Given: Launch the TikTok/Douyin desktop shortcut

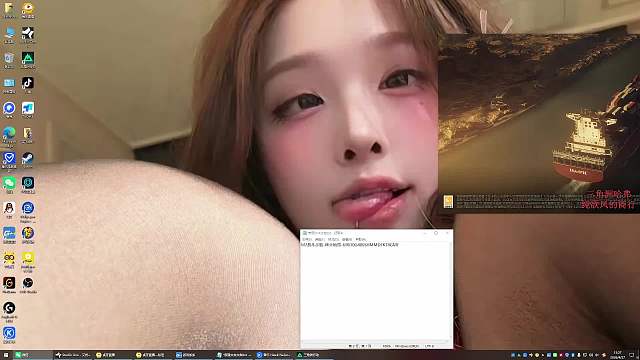Looking at the screenshot, I should [x=28, y=85].
